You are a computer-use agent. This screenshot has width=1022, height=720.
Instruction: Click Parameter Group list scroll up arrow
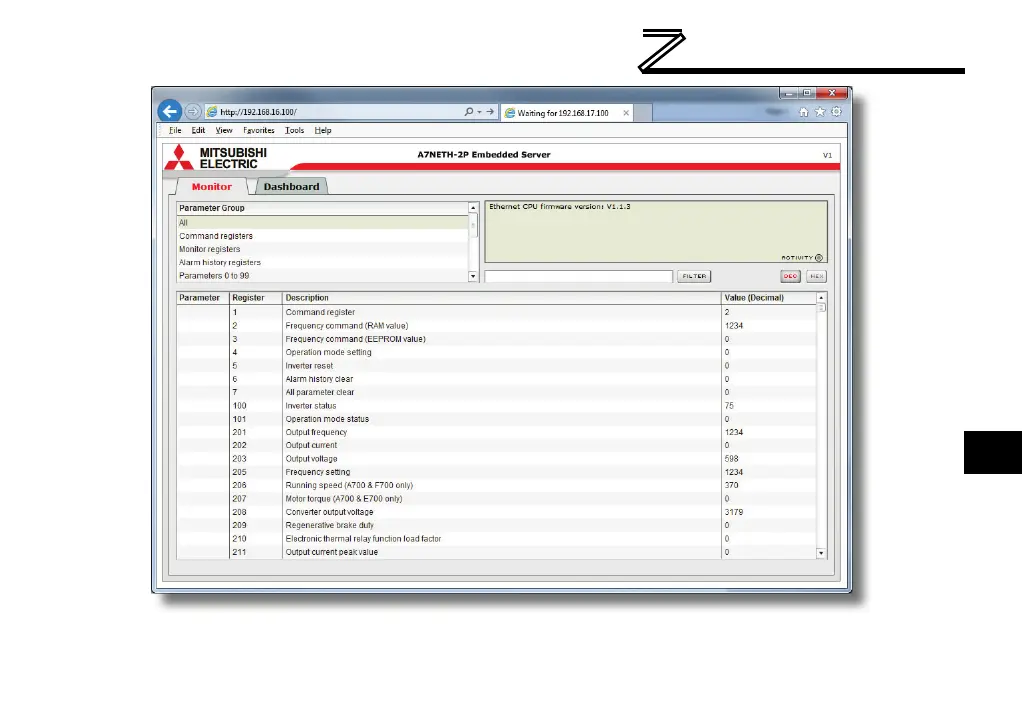(473, 208)
